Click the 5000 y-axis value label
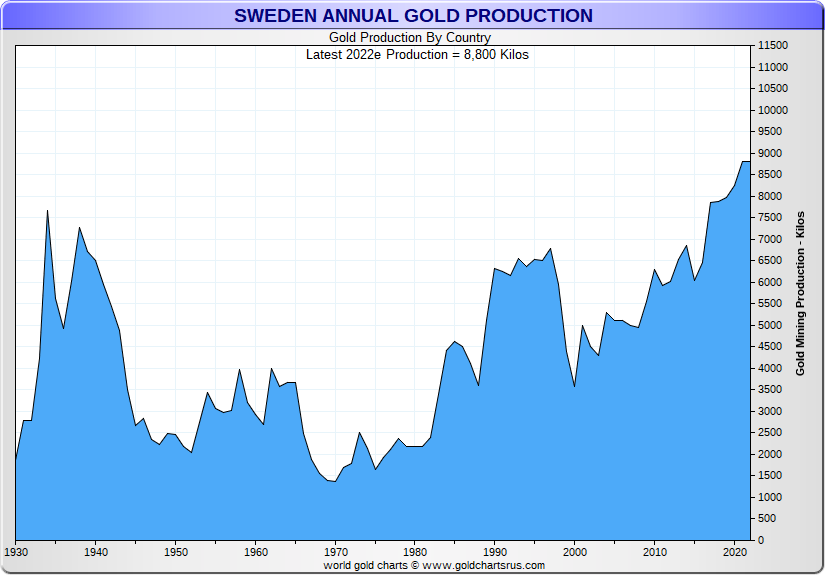This screenshot has height=575, width=825. [770, 325]
